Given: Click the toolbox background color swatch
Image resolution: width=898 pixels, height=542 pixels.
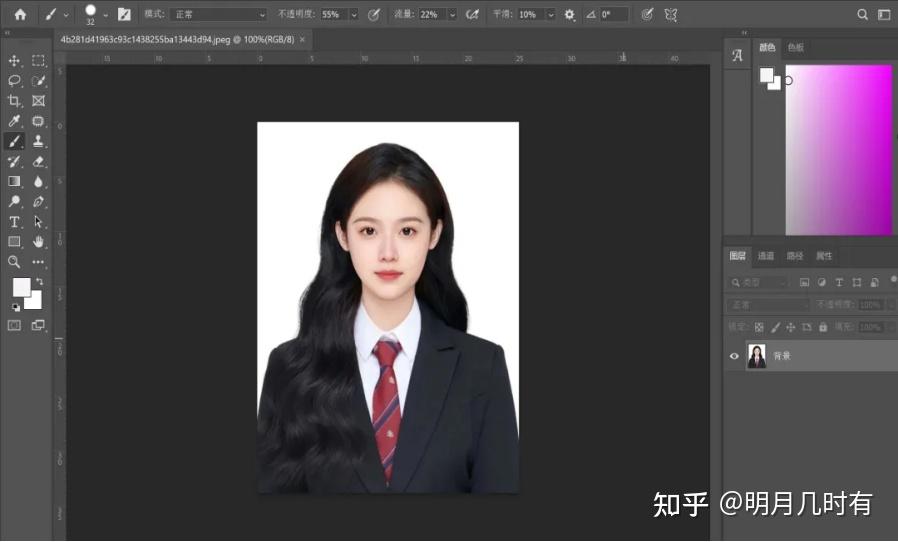Looking at the screenshot, I should coord(35,302).
